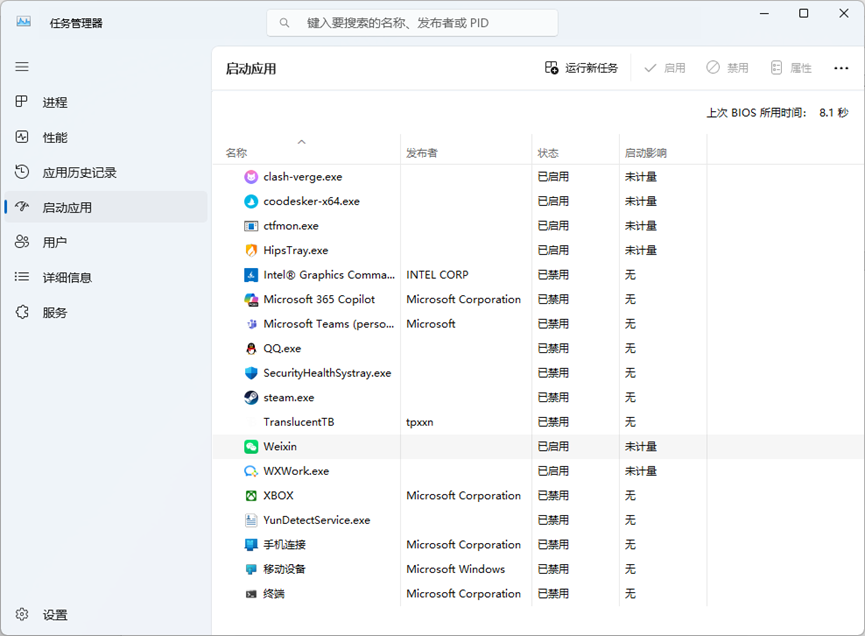Click the Microsoft Teams icon
This screenshot has height=636, width=865.
pos(252,324)
